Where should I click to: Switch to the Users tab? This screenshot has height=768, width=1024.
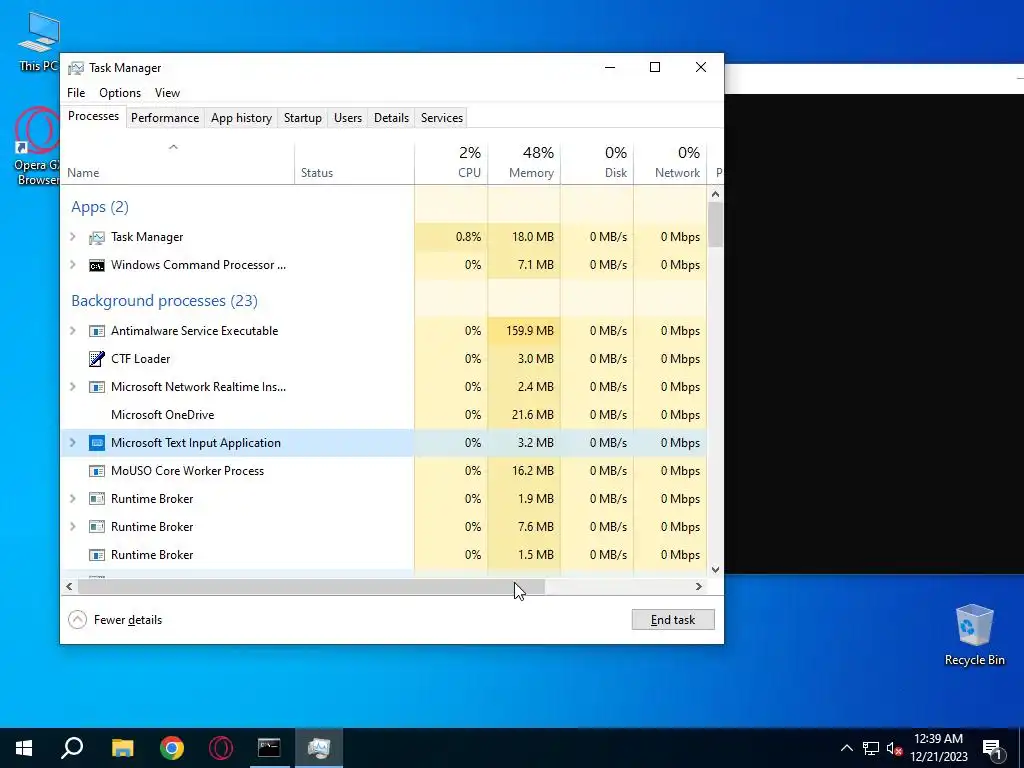coord(347,118)
